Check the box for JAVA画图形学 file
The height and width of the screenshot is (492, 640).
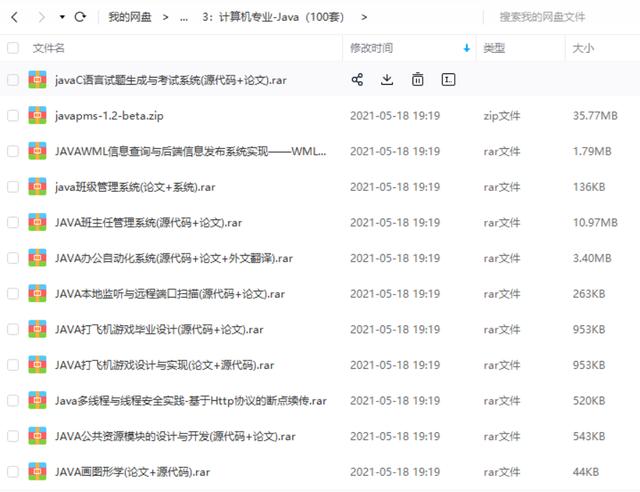(x=13, y=472)
